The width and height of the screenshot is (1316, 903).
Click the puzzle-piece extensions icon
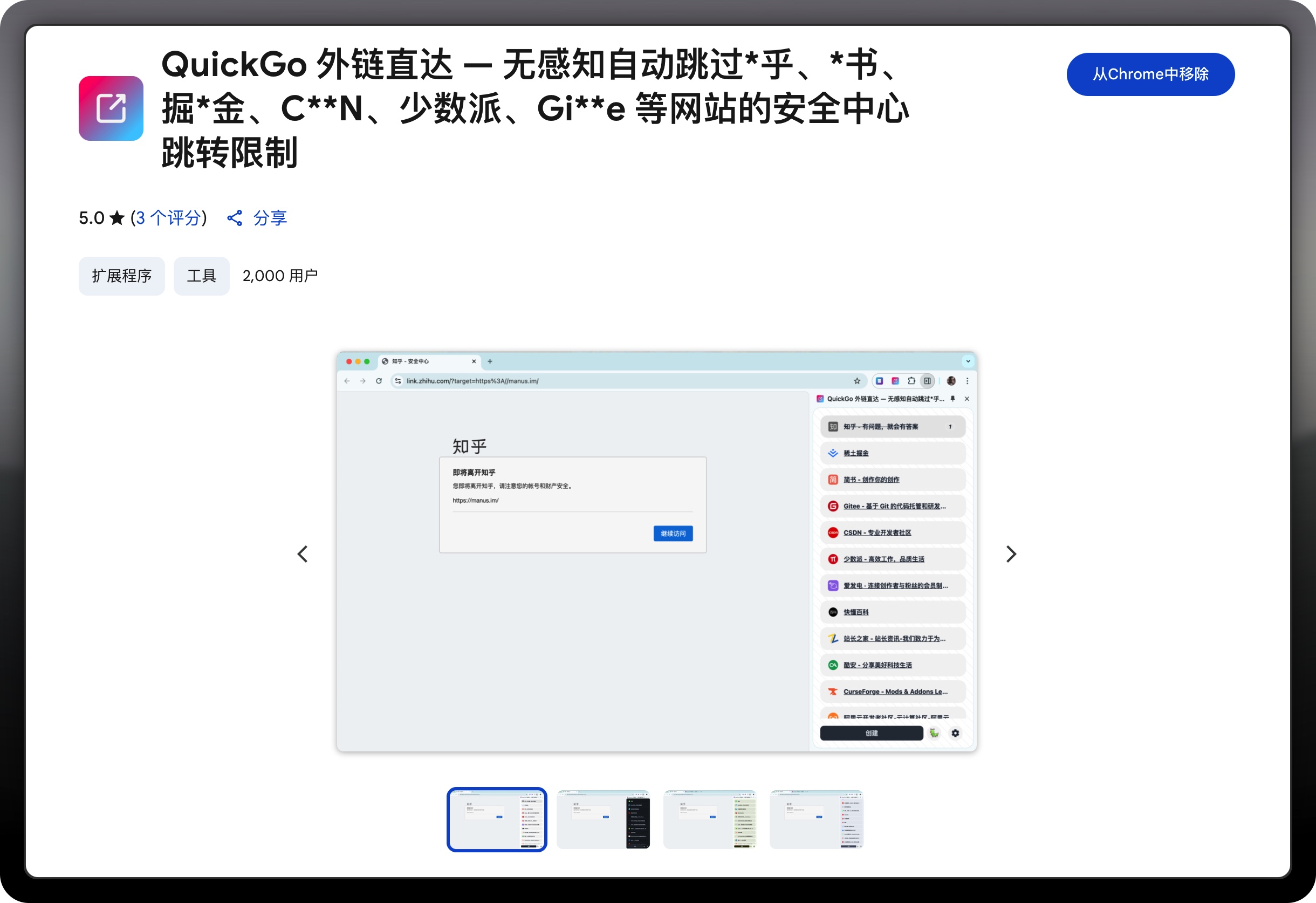tap(911, 381)
